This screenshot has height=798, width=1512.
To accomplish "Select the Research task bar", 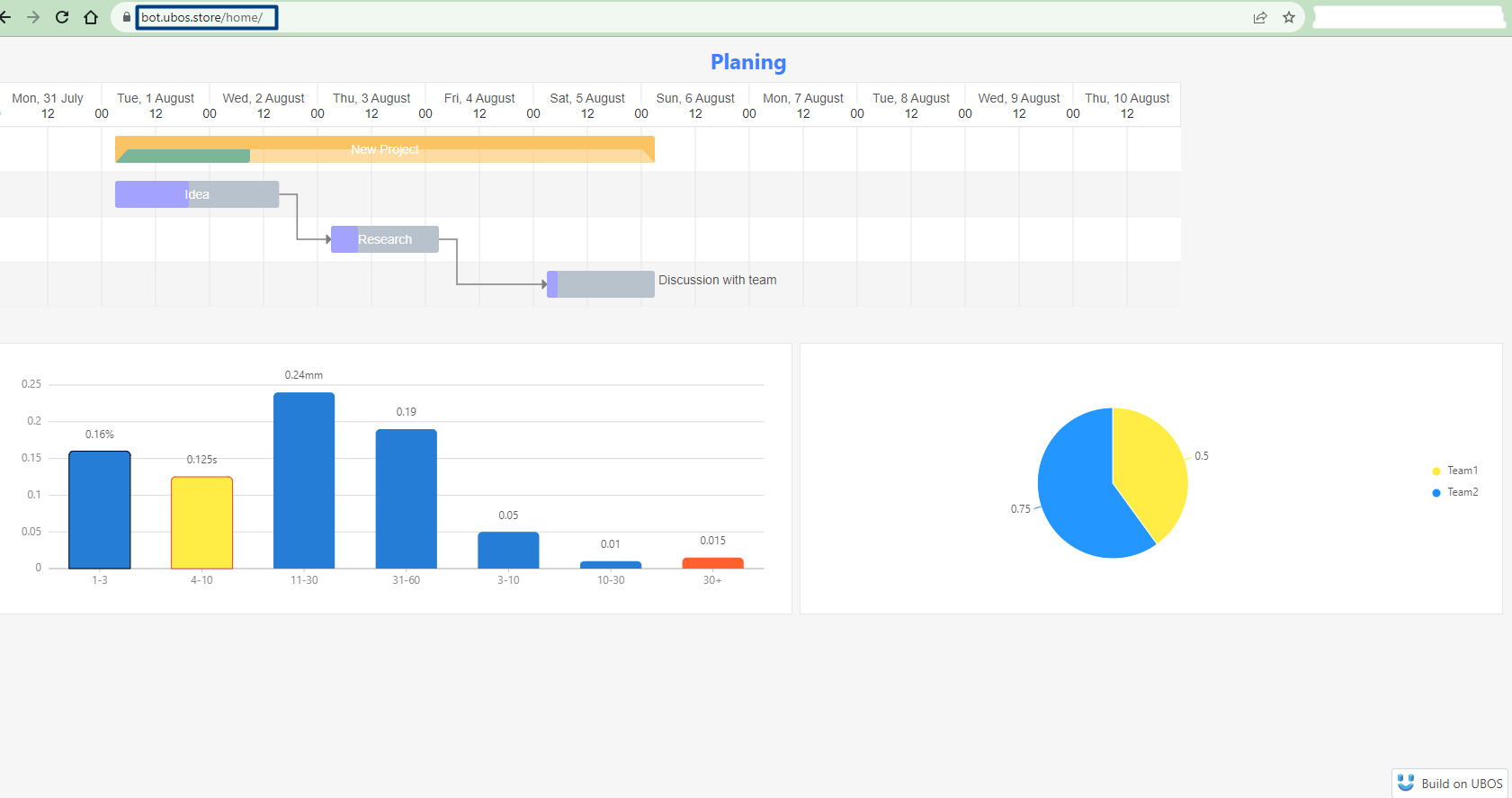I will [x=385, y=239].
